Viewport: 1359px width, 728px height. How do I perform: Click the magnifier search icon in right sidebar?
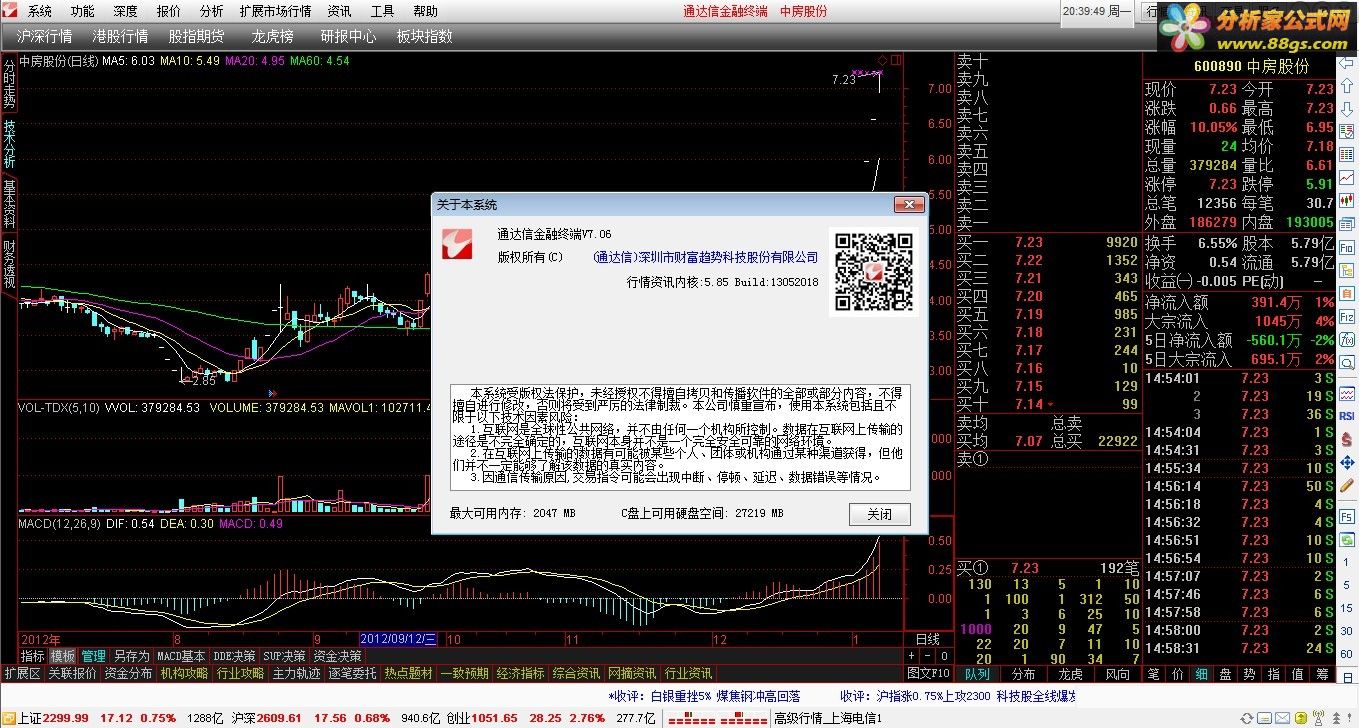click(x=1346, y=364)
